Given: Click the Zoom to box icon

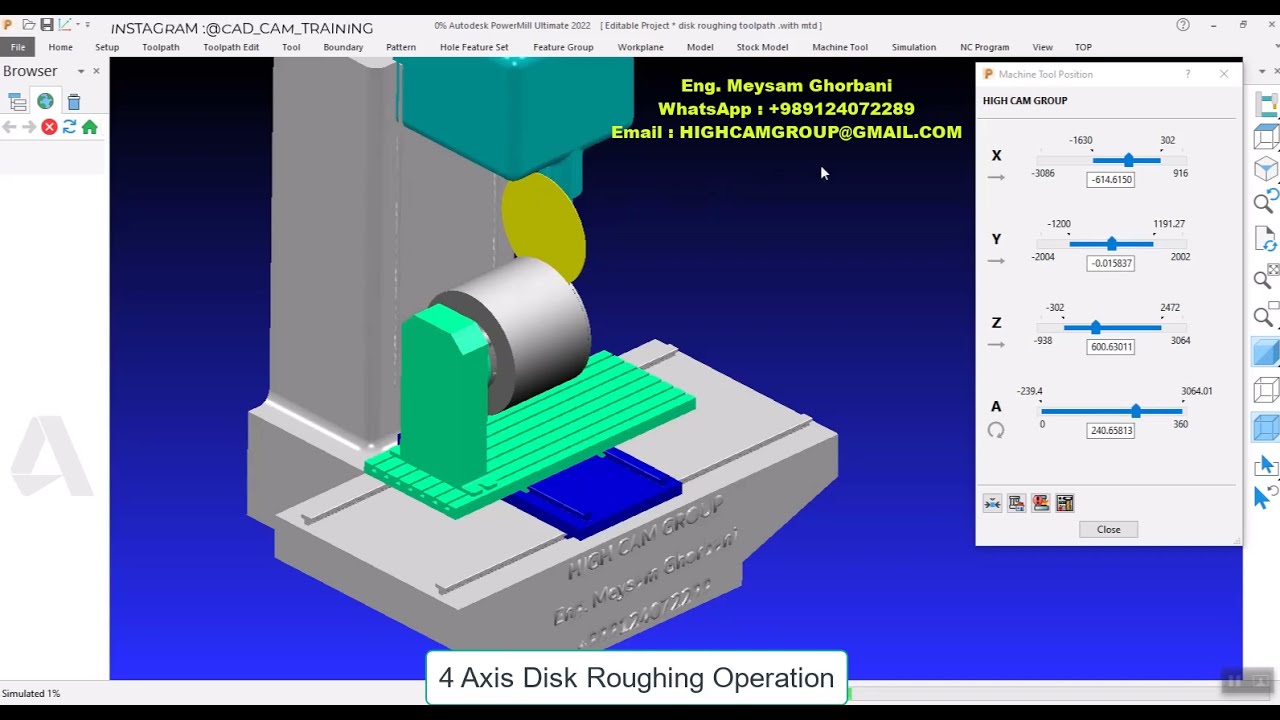Looking at the screenshot, I should click(1267, 315).
